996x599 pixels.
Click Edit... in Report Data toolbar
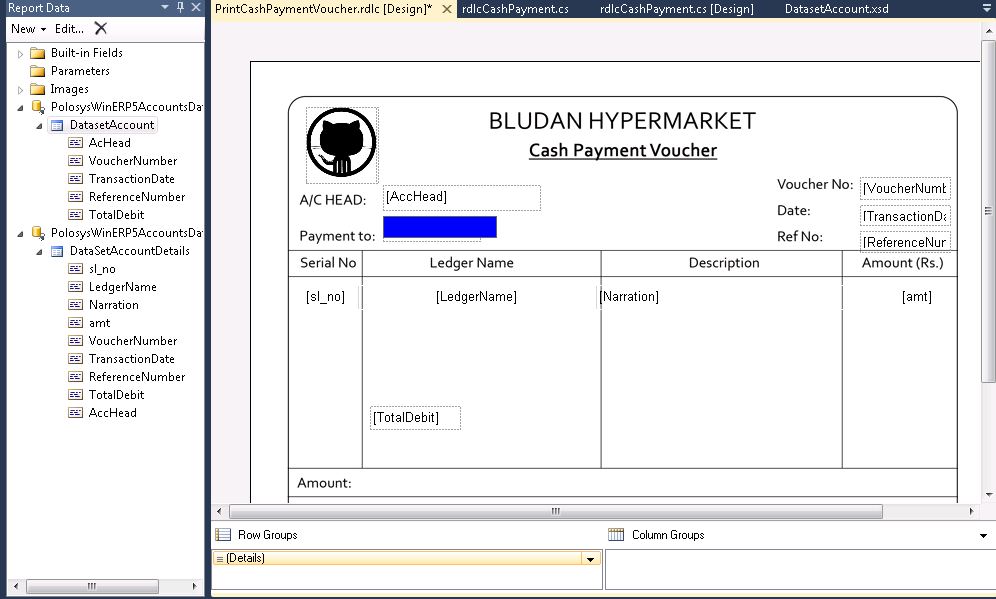coord(69,29)
